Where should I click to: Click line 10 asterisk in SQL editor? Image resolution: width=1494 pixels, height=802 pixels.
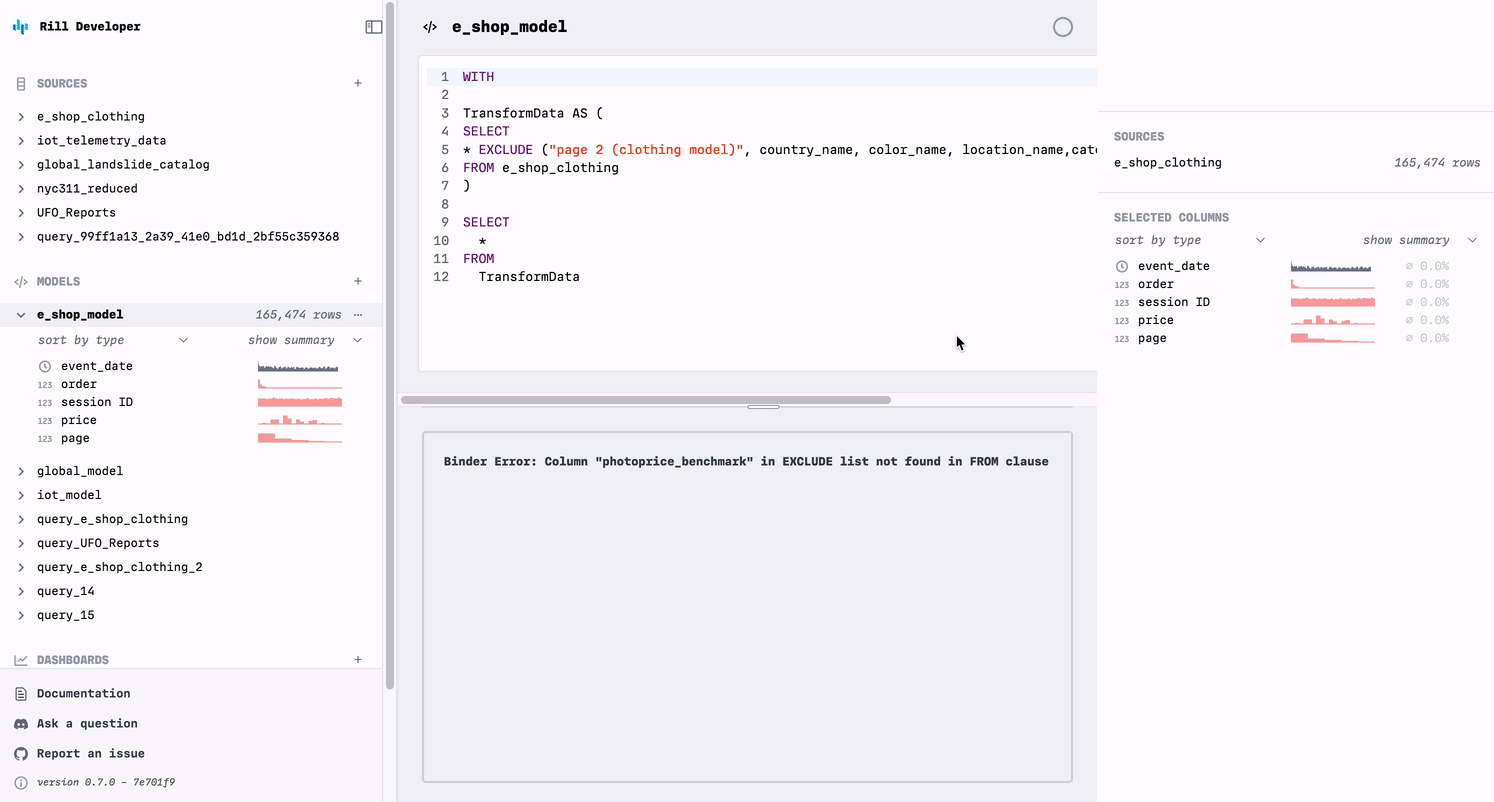[x=483, y=241]
